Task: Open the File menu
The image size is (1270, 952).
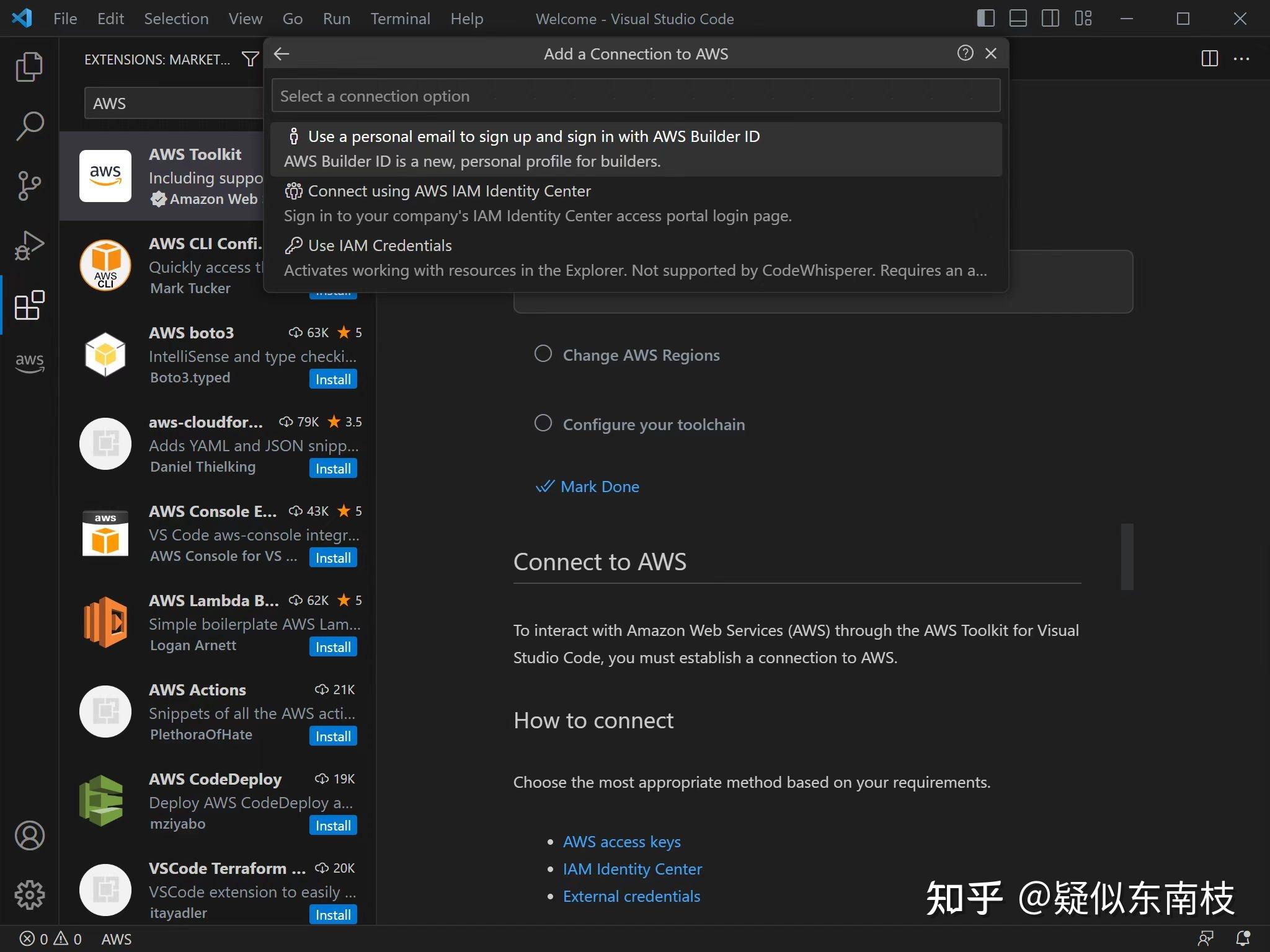Action: point(64,19)
